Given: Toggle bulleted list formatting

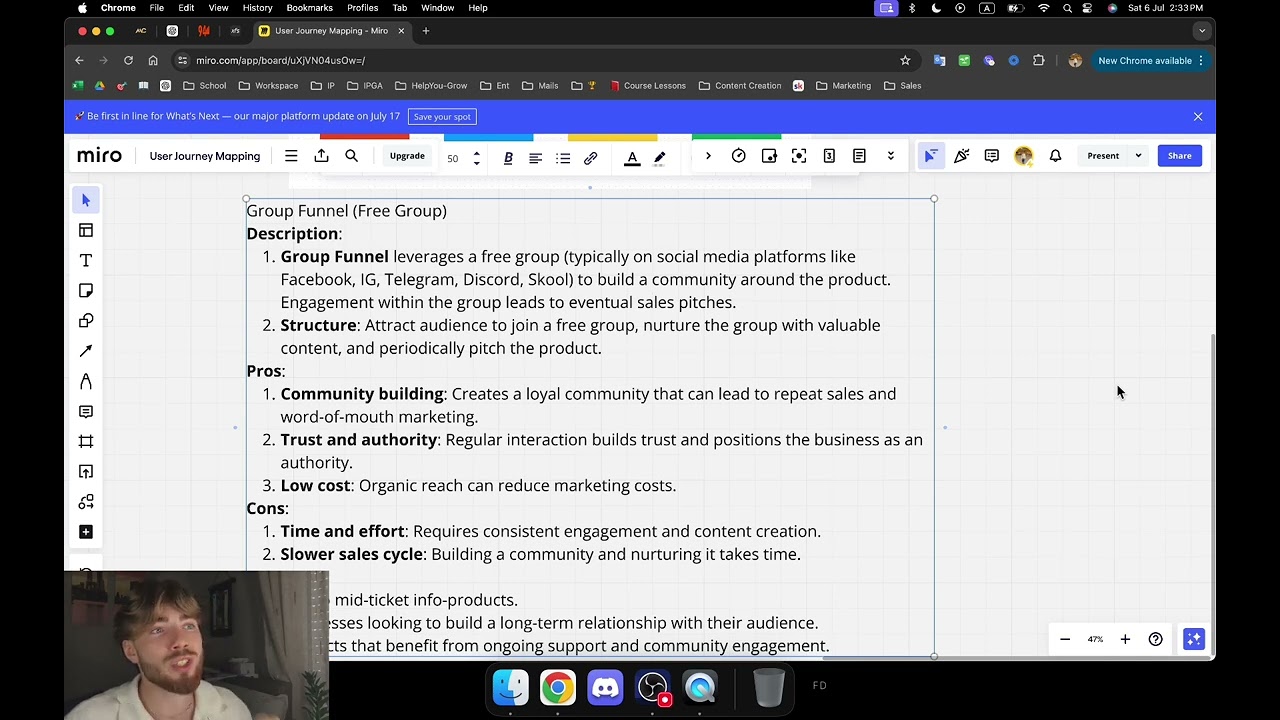Looking at the screenshot, I should (x=563, y=158).
